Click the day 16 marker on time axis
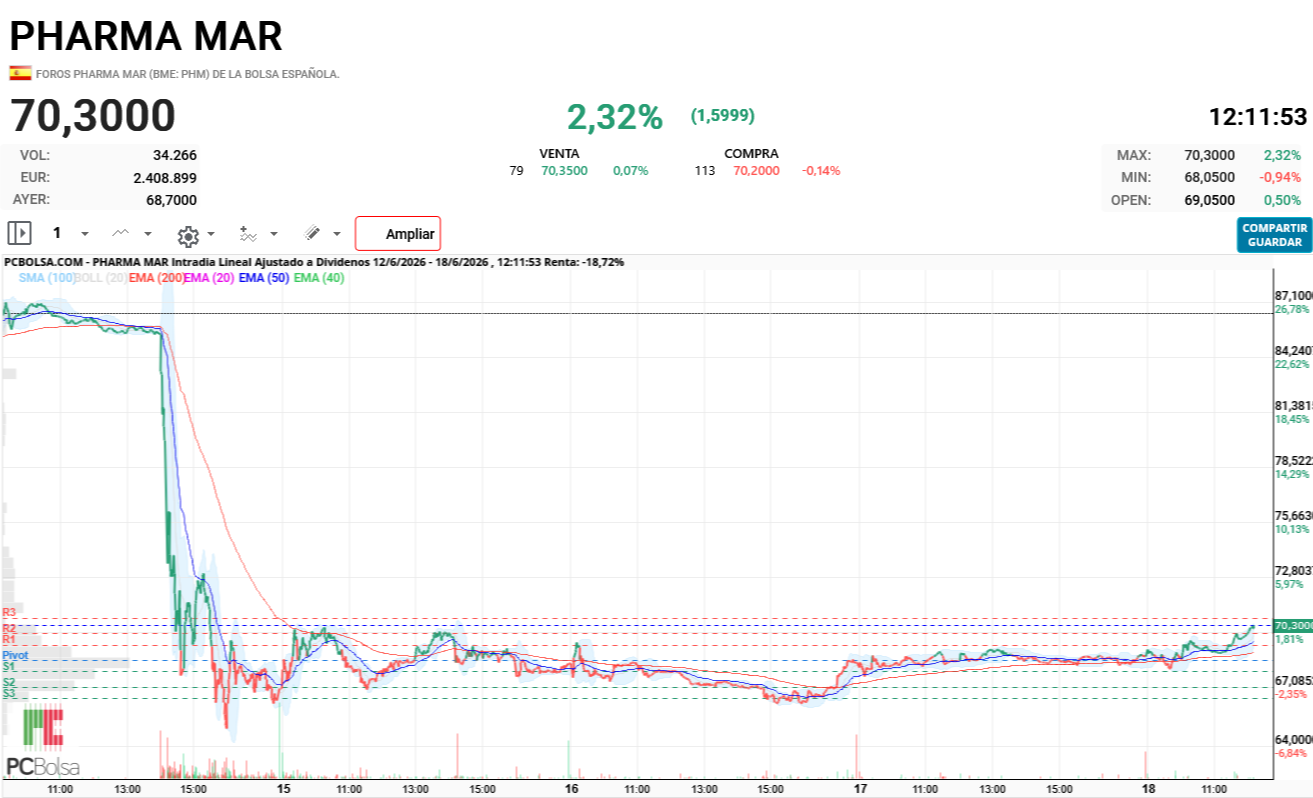Image resolution: width=1313 pixels, height=798 pixels. click(572, 789)
